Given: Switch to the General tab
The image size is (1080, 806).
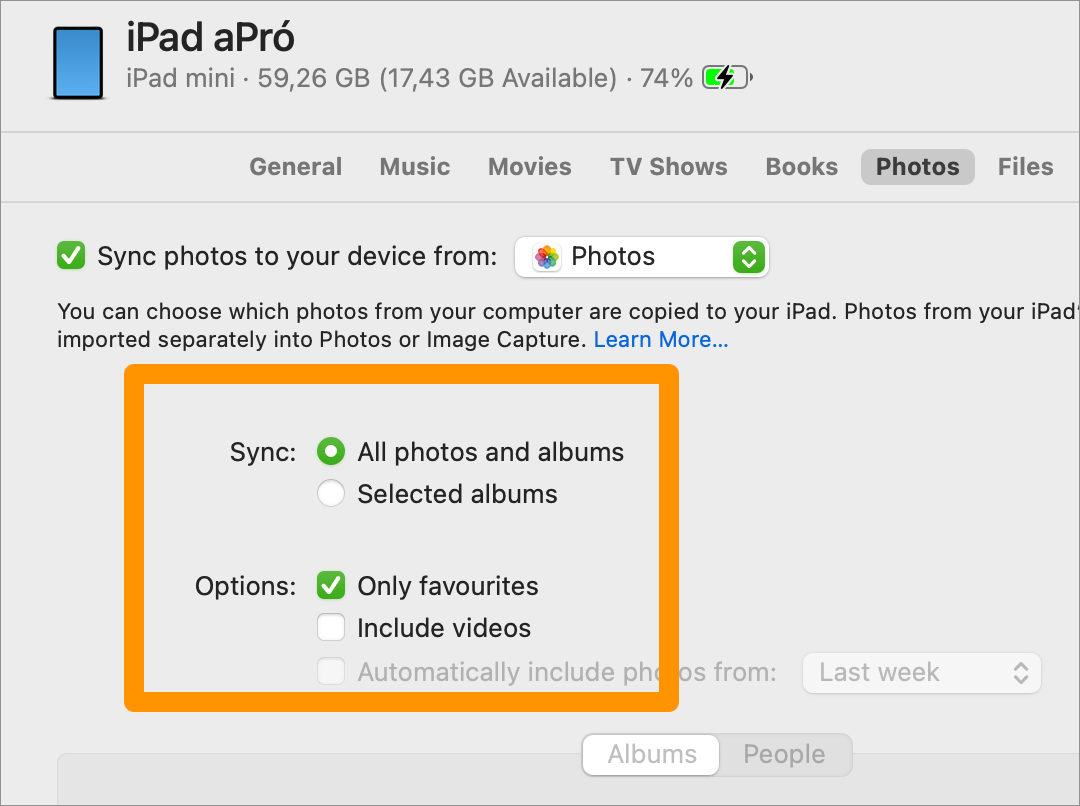Looking at the screenshot, I should click(295, 167).
